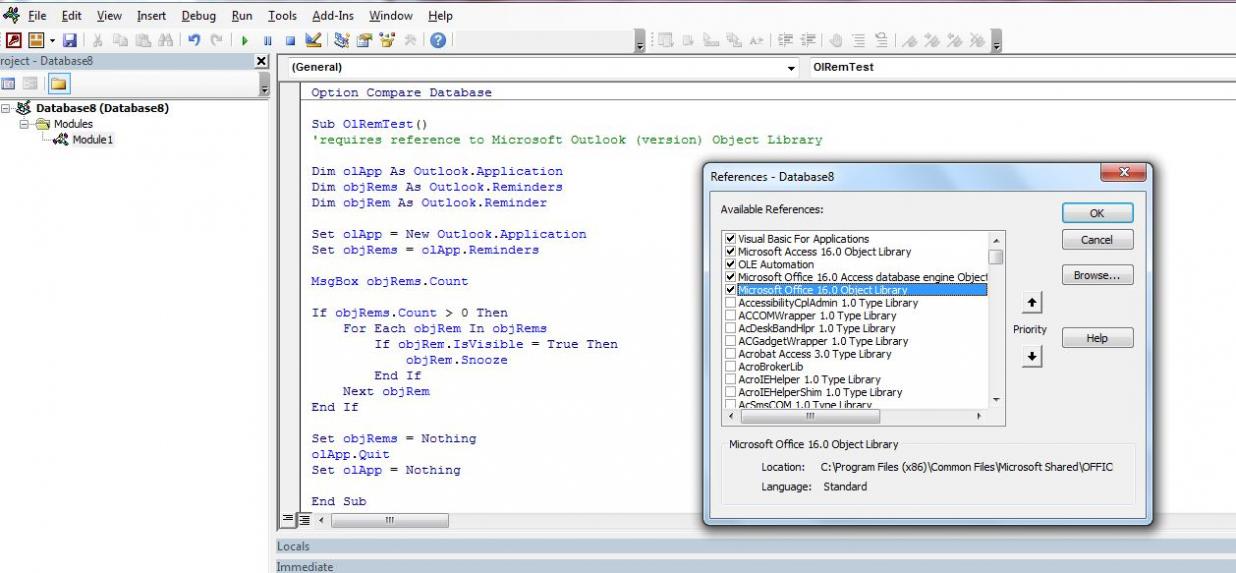Image resolution: width=1236 pixels, height=573 pixels.
Task: Check ACCOMWrapper 1.0 Type Library
Action: click(730, 315)
